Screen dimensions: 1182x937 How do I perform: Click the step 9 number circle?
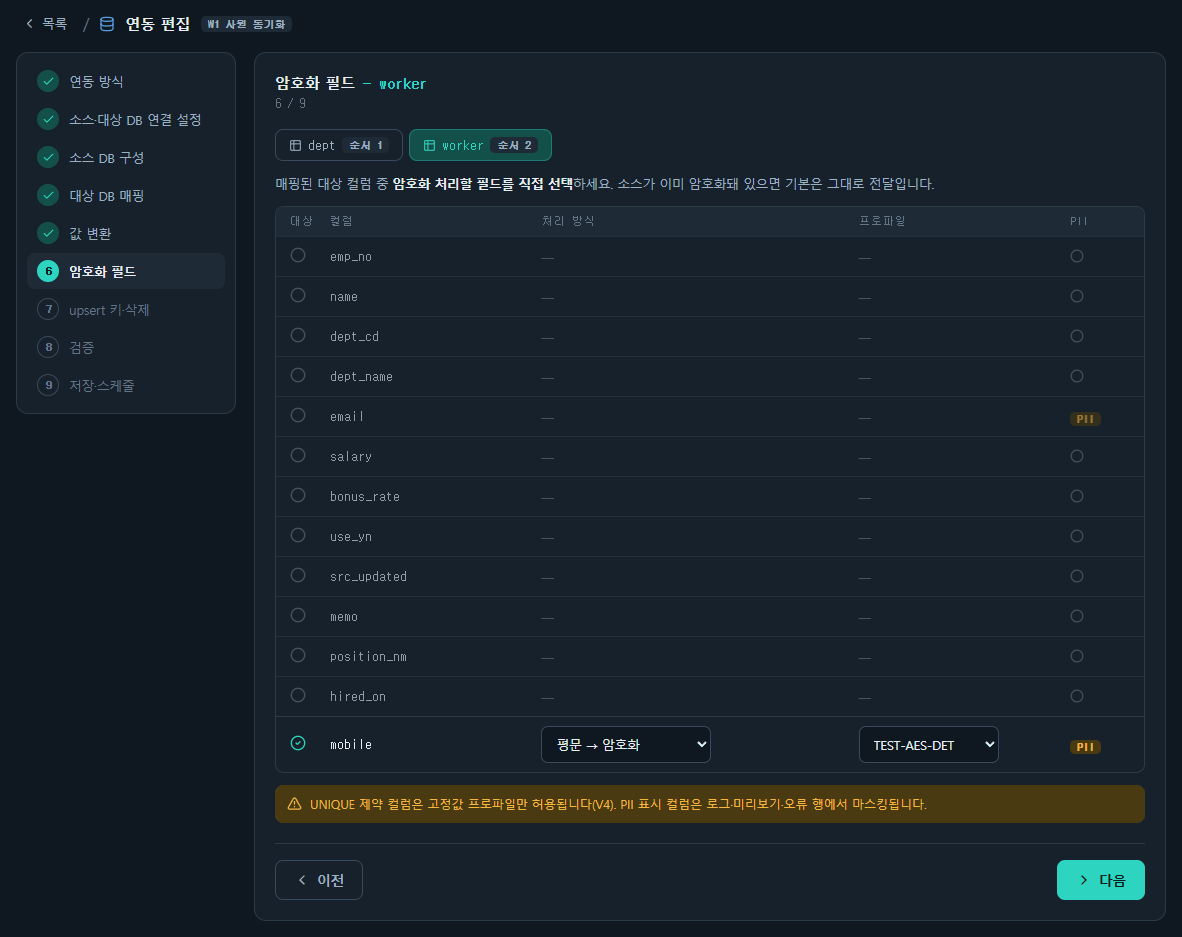pos(48,385)
